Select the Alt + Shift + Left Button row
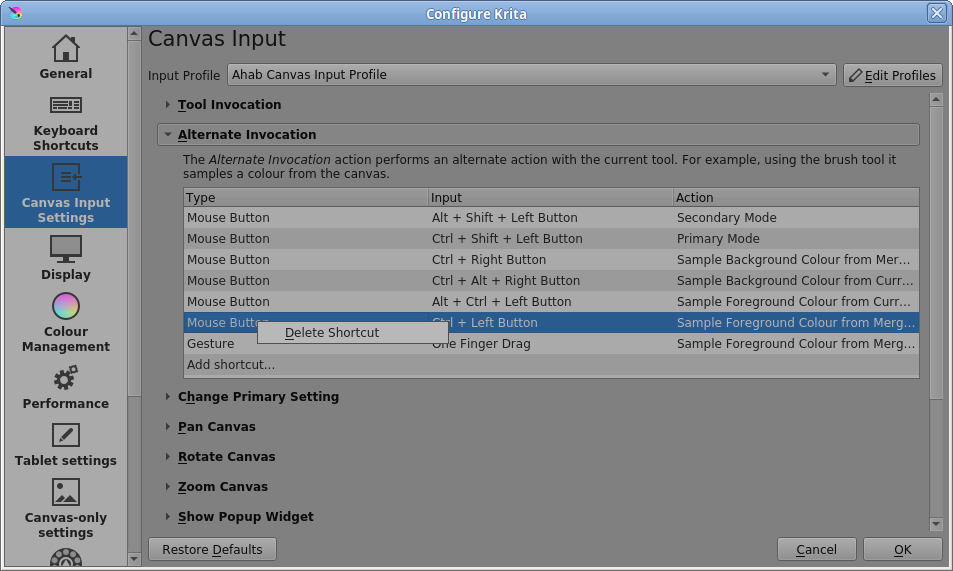This screenshot has width=953, height=571. 551,218
